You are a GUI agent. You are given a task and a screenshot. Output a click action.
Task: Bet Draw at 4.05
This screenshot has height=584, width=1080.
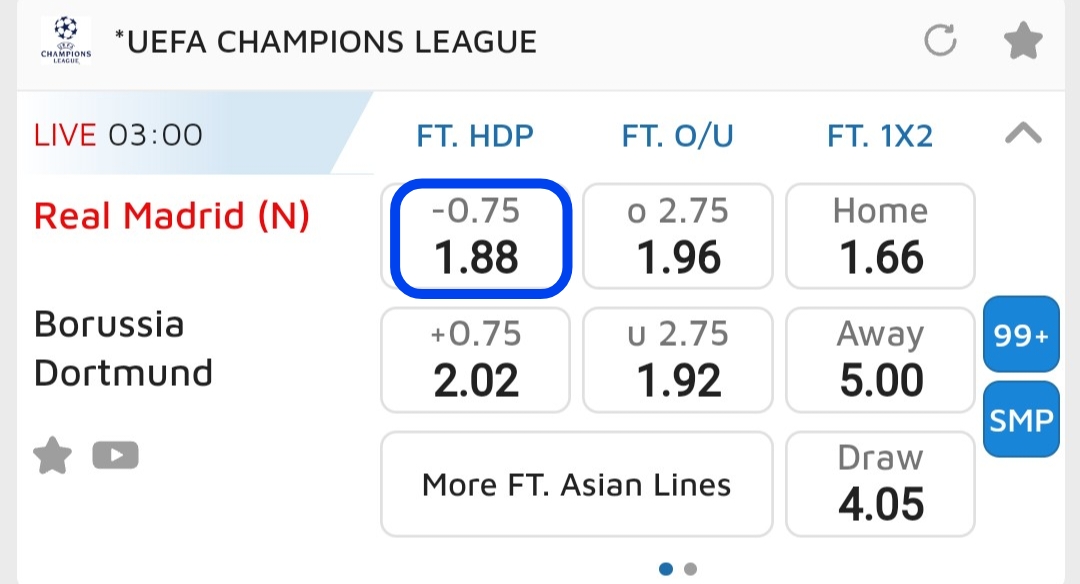pos(880,483)
